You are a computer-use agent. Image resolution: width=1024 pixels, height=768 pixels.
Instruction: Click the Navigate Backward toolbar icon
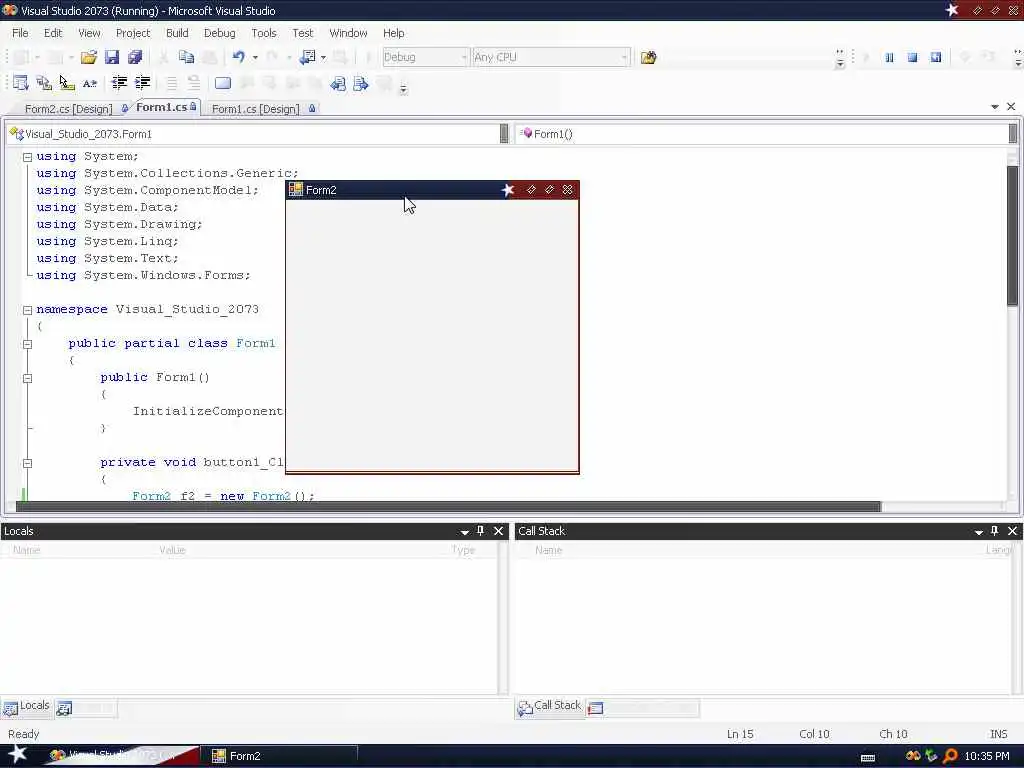[308, 57]
